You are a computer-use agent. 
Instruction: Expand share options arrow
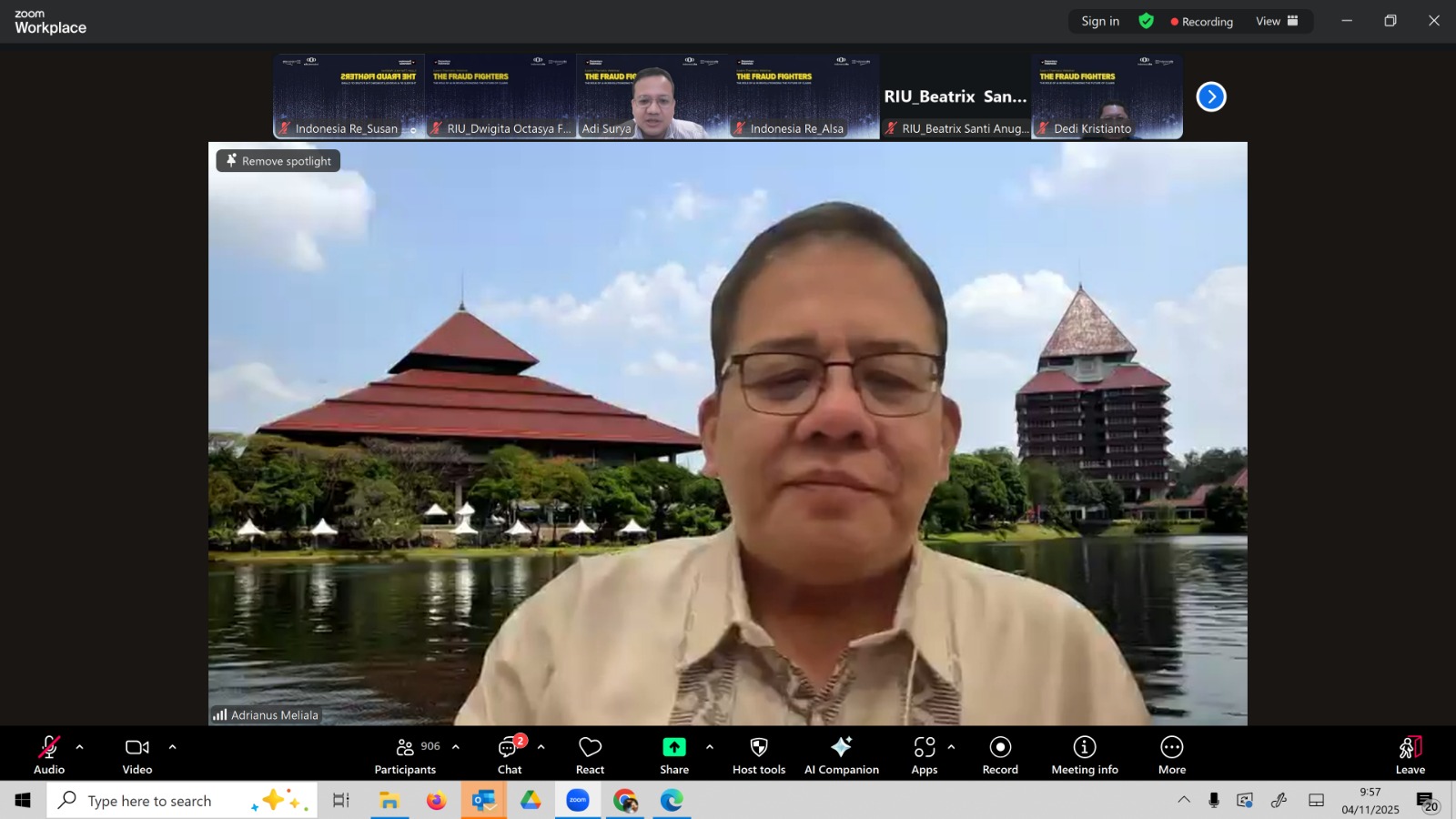(710, 747)
